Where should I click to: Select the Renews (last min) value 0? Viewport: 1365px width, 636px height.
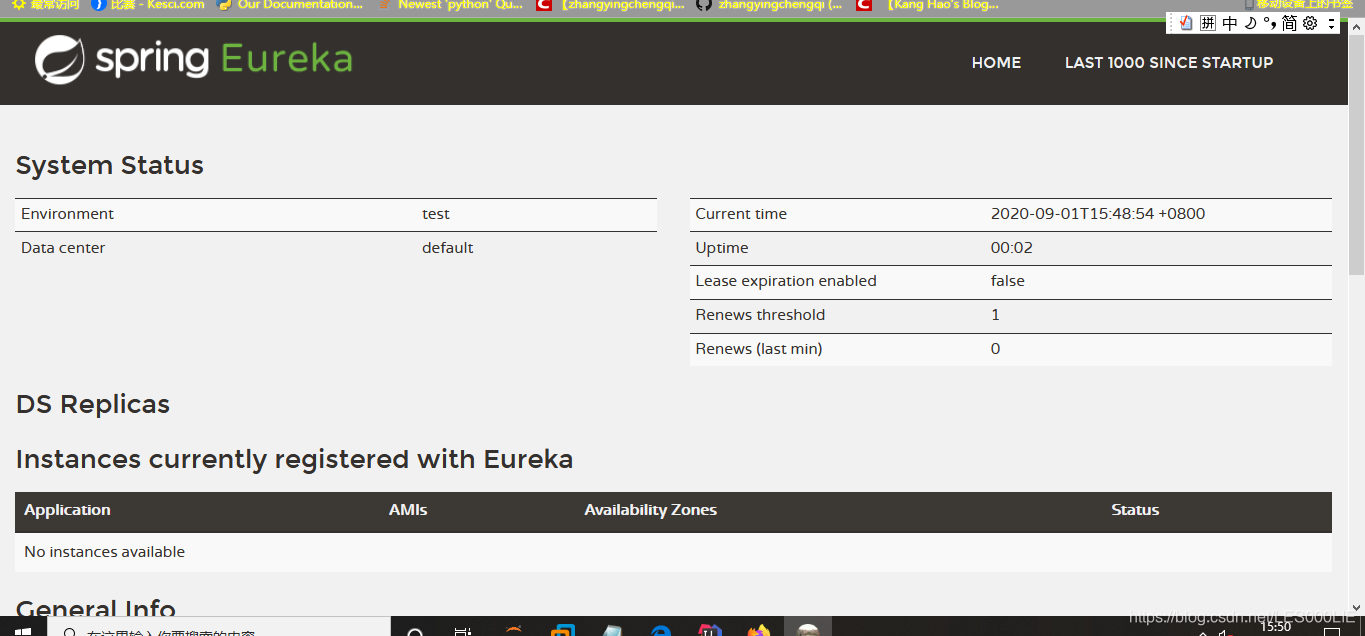(x=995, y=349)
